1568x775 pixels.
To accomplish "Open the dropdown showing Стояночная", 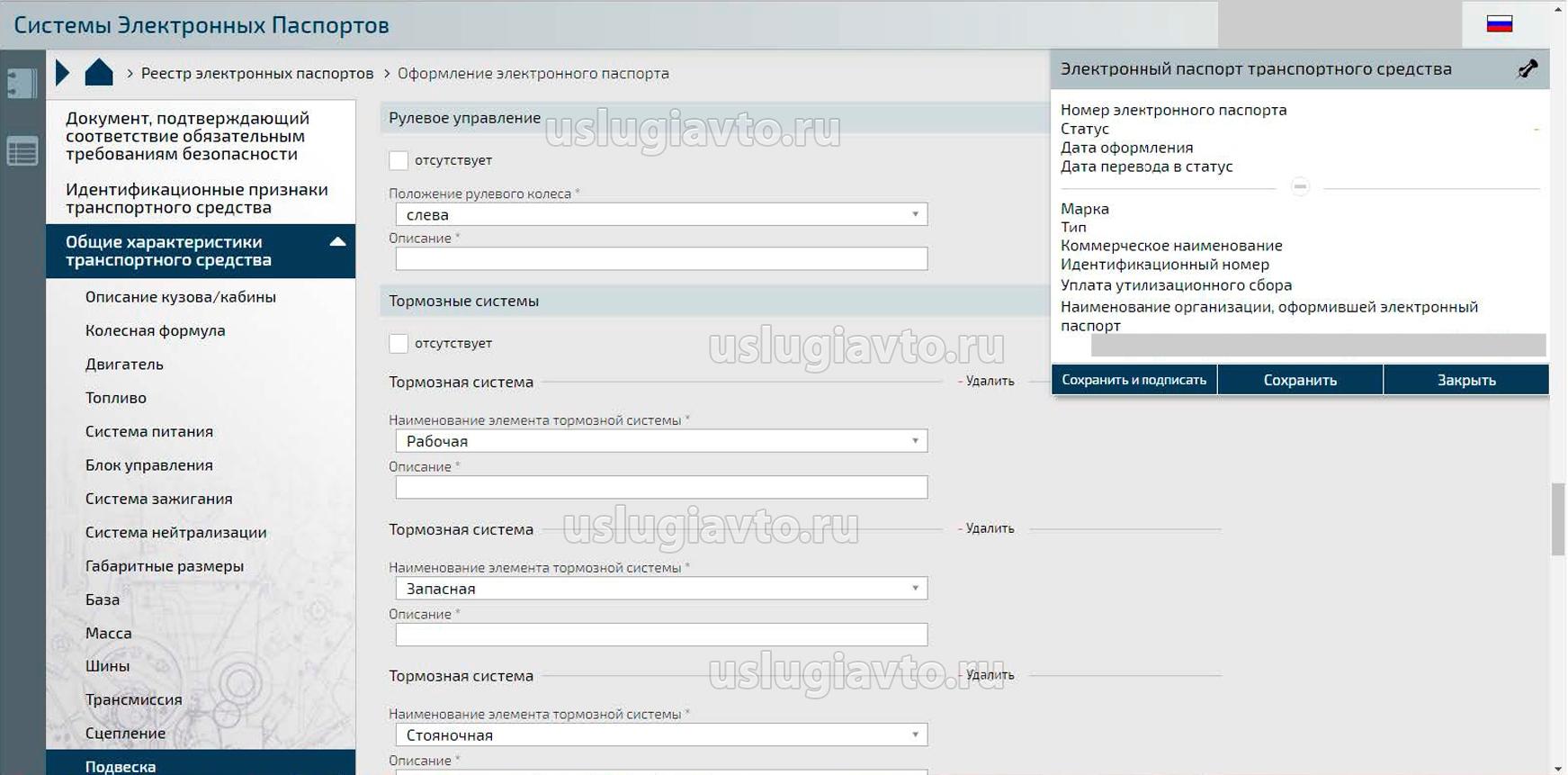I will [x=661, y=735].
